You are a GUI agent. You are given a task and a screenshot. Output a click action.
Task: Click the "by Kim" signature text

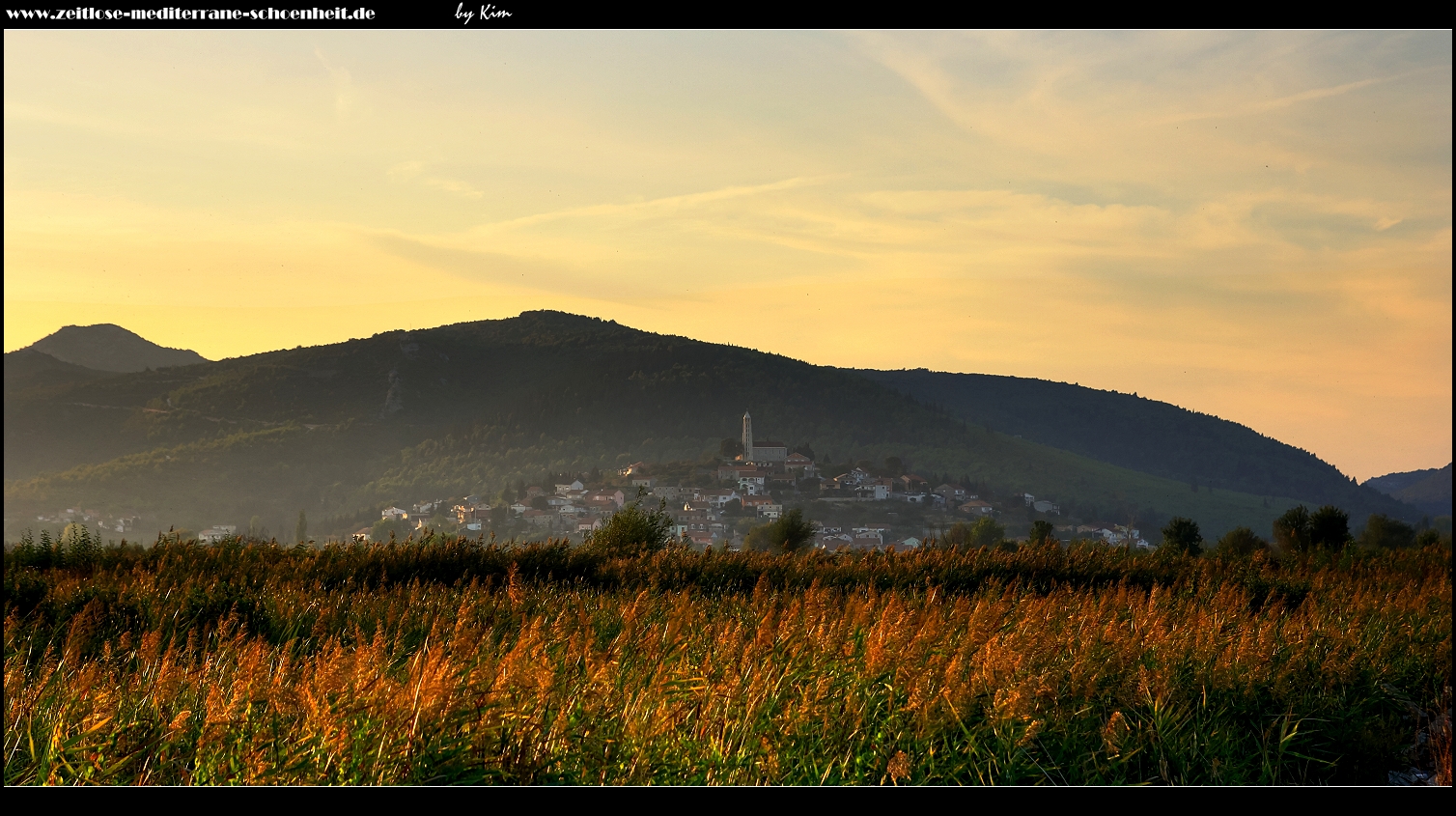(483, 13)
